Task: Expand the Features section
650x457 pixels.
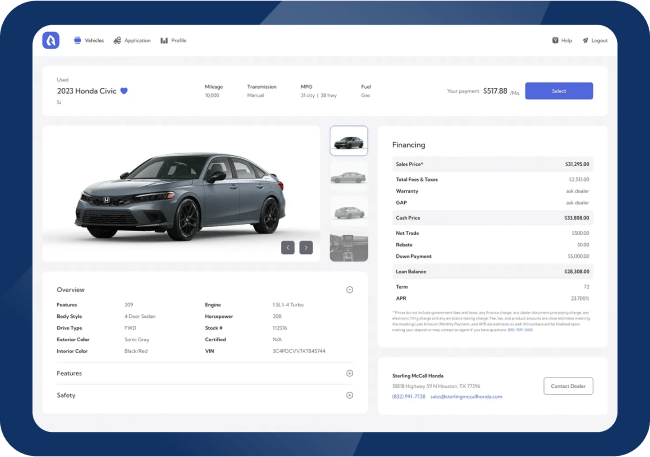Action: [349, 373]
